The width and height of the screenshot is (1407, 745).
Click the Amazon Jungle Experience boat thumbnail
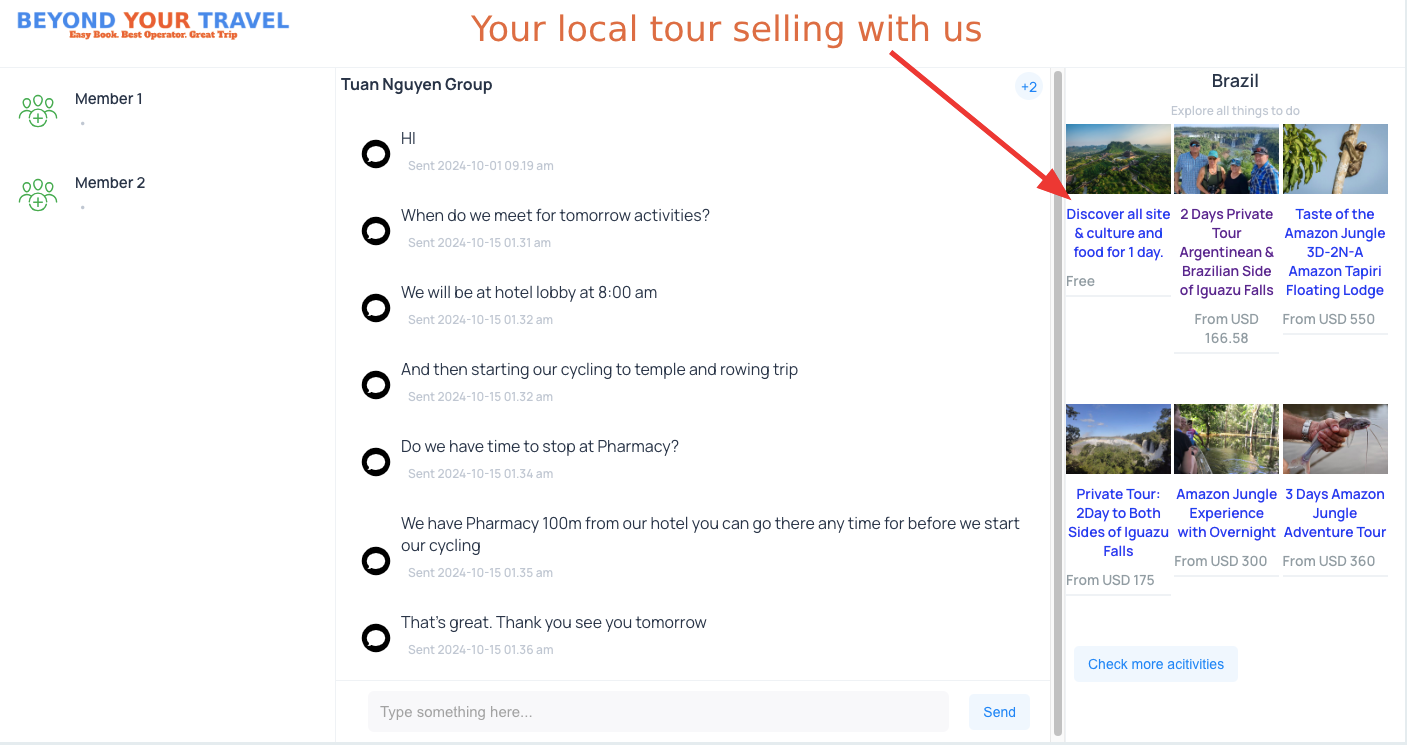click(x=1226, y=439)
